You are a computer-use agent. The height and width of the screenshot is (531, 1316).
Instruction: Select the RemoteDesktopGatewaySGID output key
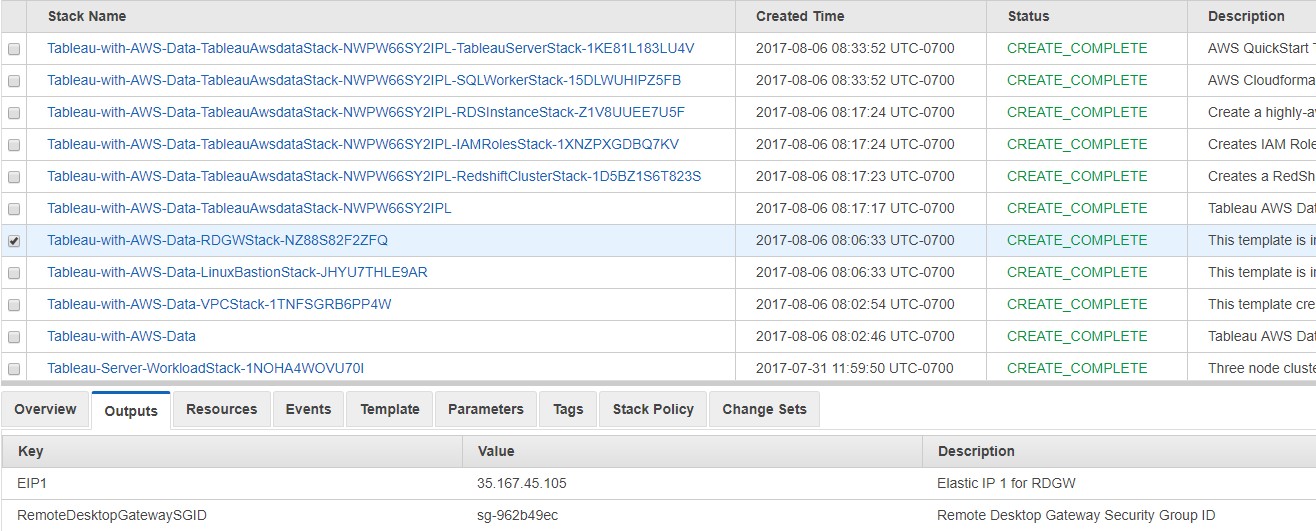[112, 515]
